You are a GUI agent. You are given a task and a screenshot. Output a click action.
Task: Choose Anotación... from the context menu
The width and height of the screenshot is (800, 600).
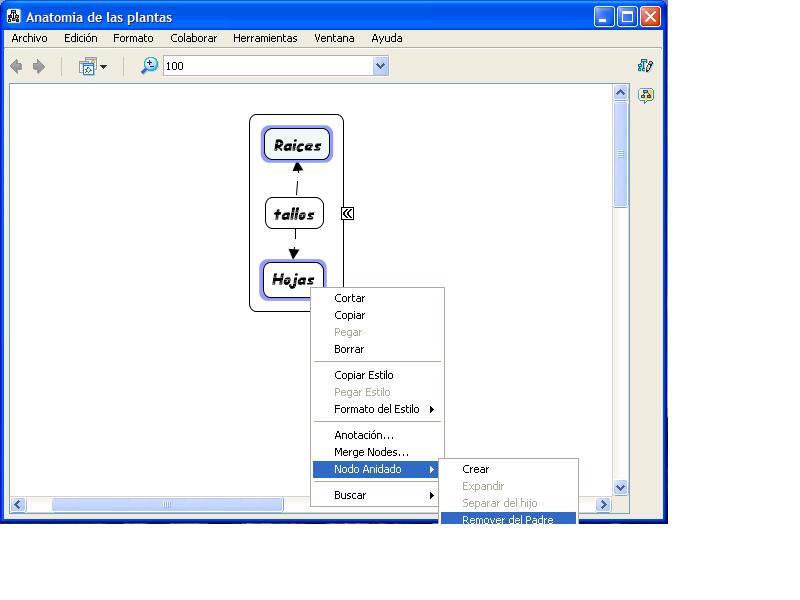[378, 435]
